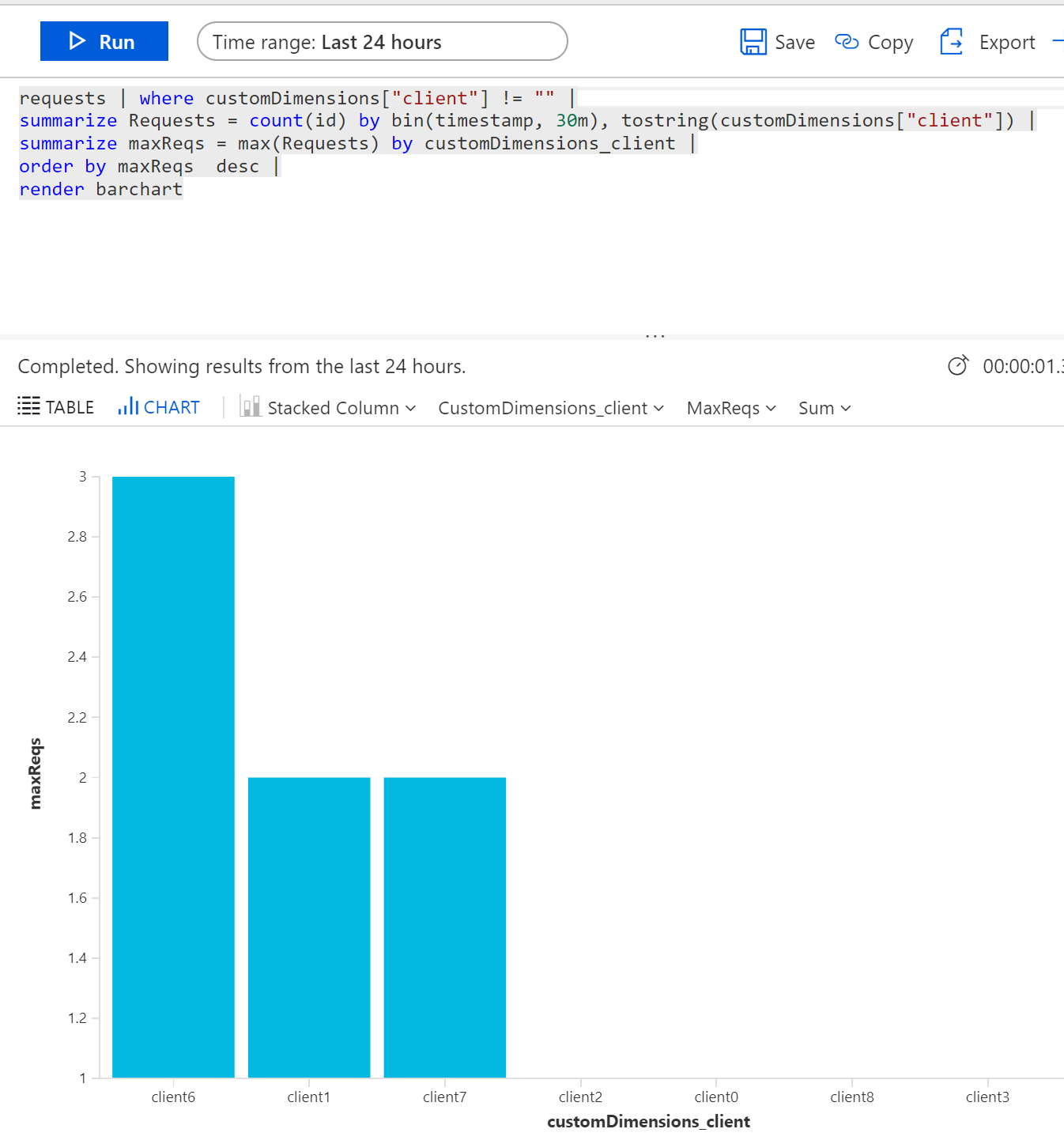This screenshot has height=1144, width=1064.
Task: Click the client1 bar in the chart
Action: click(309, 927)
